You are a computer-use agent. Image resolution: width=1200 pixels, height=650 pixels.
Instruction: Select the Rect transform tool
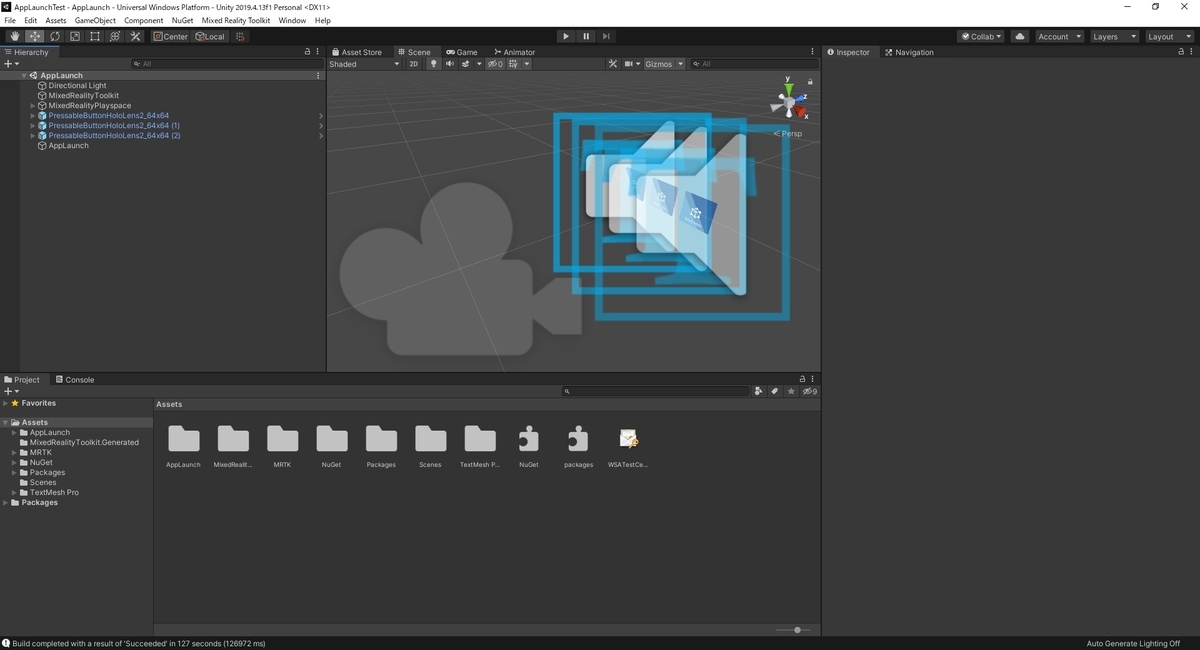(x=95, y=36)
